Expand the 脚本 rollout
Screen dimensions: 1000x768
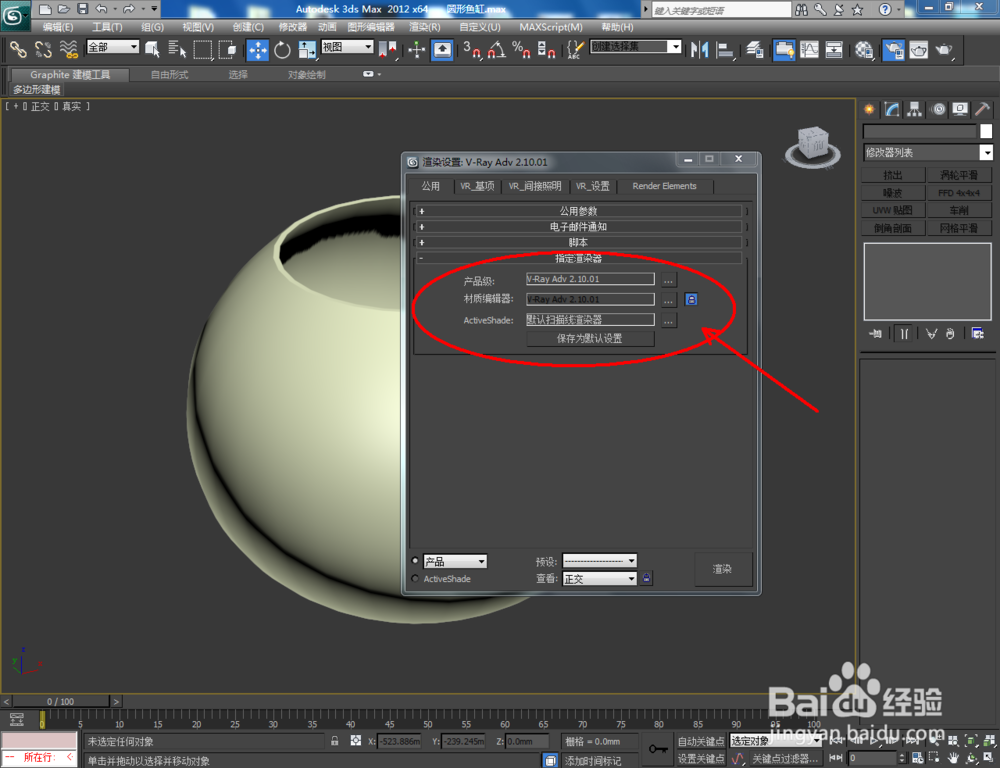[x=578, y=242]
